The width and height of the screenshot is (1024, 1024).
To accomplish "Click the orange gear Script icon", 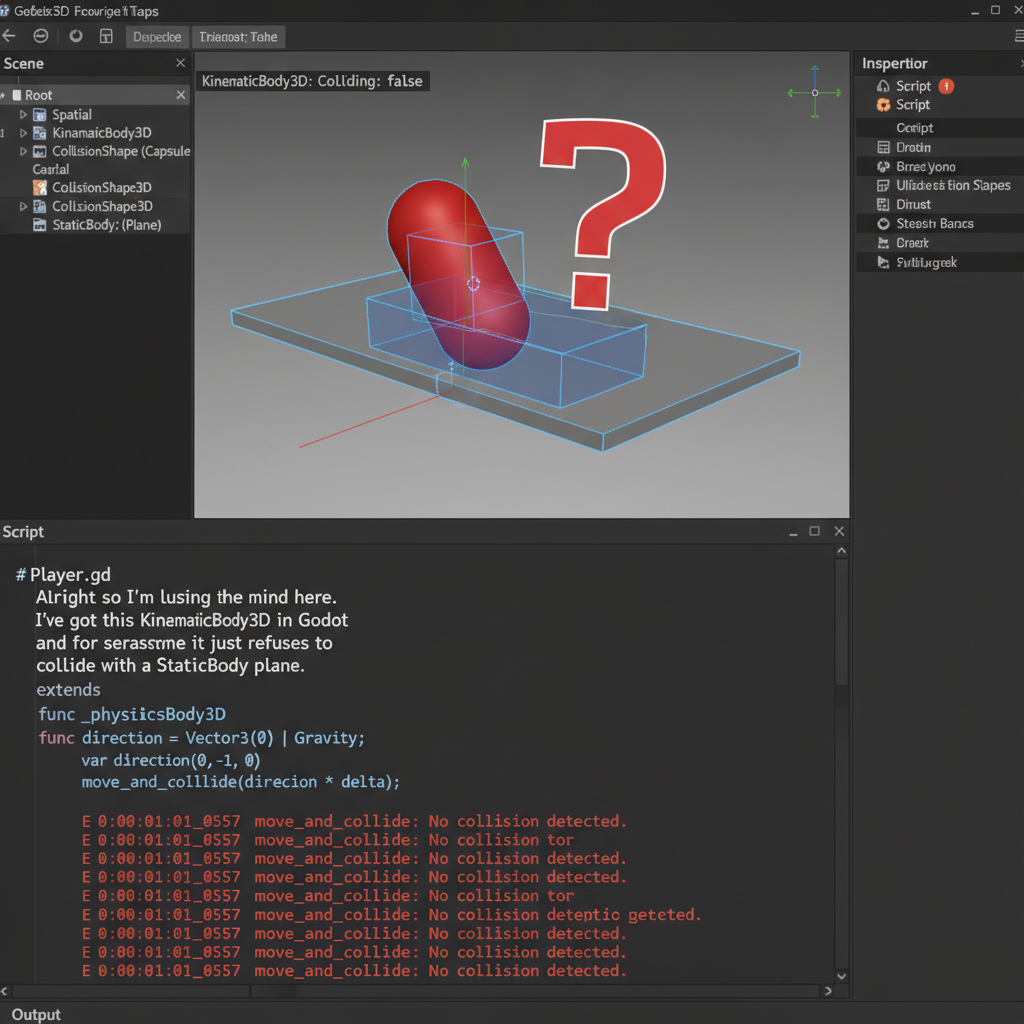I will click(883, 105).
